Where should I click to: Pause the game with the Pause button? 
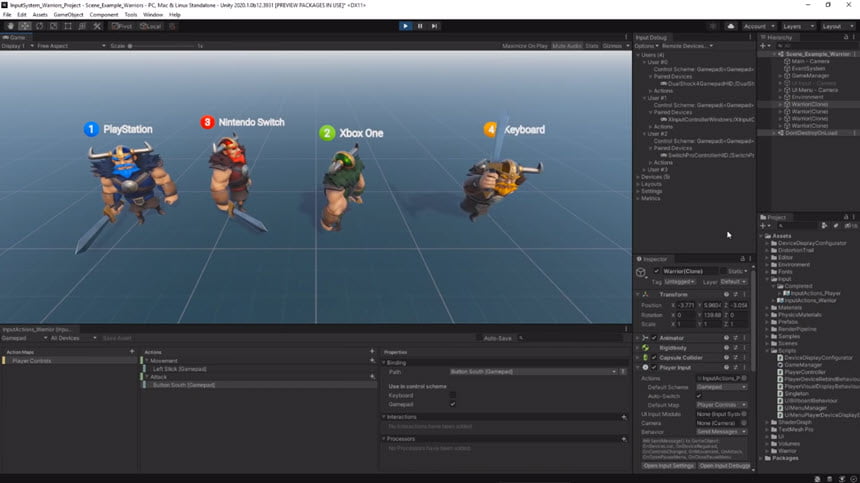pos(420,26)
